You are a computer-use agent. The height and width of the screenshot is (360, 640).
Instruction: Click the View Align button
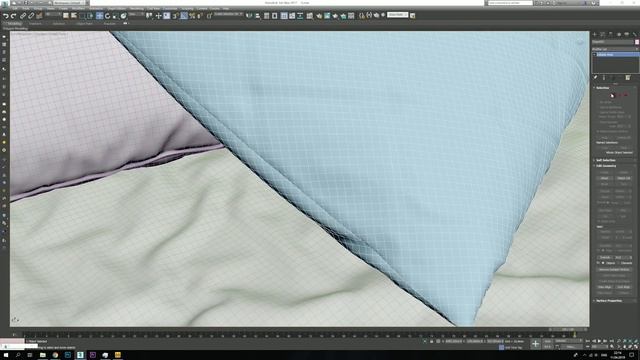tap(604, 287)
